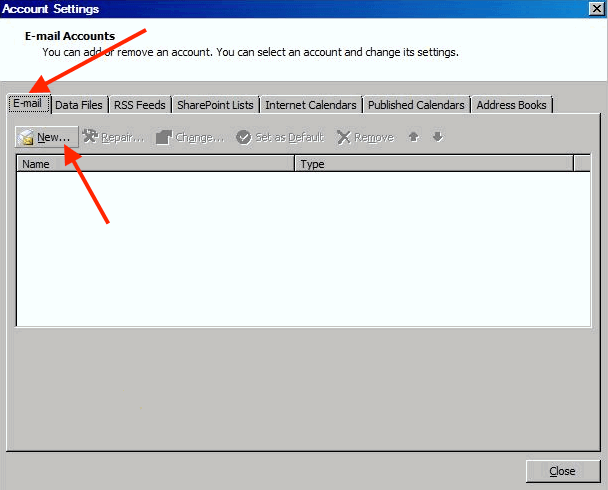Click the Close button
The width and height of the screenshot is (608, 490).
563,471
